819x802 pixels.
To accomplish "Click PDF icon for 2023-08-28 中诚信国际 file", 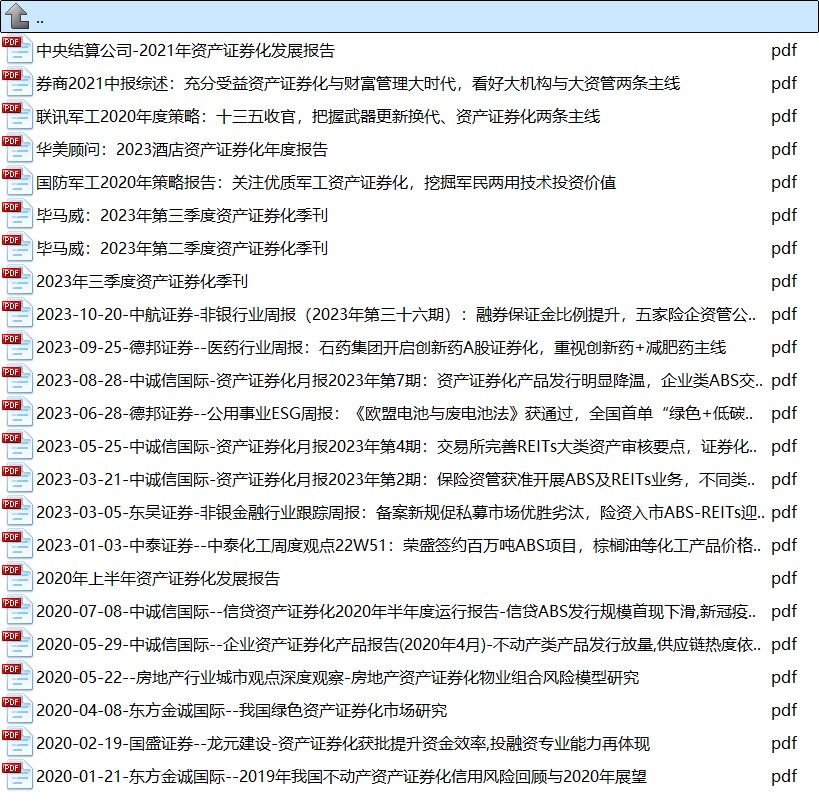I will pyautogui.click(x=17, y=380).
